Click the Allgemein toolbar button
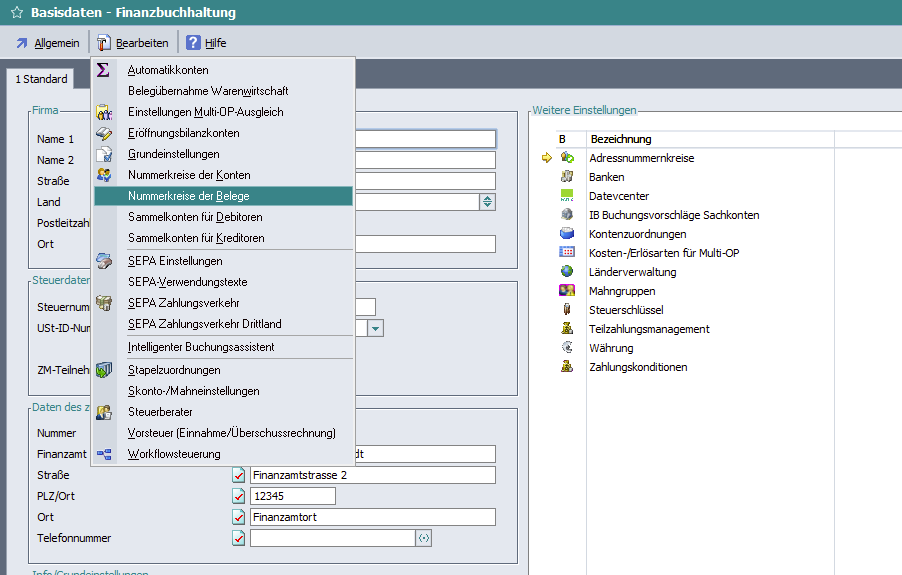The height and width of the screenshot is (575, 902). (x=47, y=43)
